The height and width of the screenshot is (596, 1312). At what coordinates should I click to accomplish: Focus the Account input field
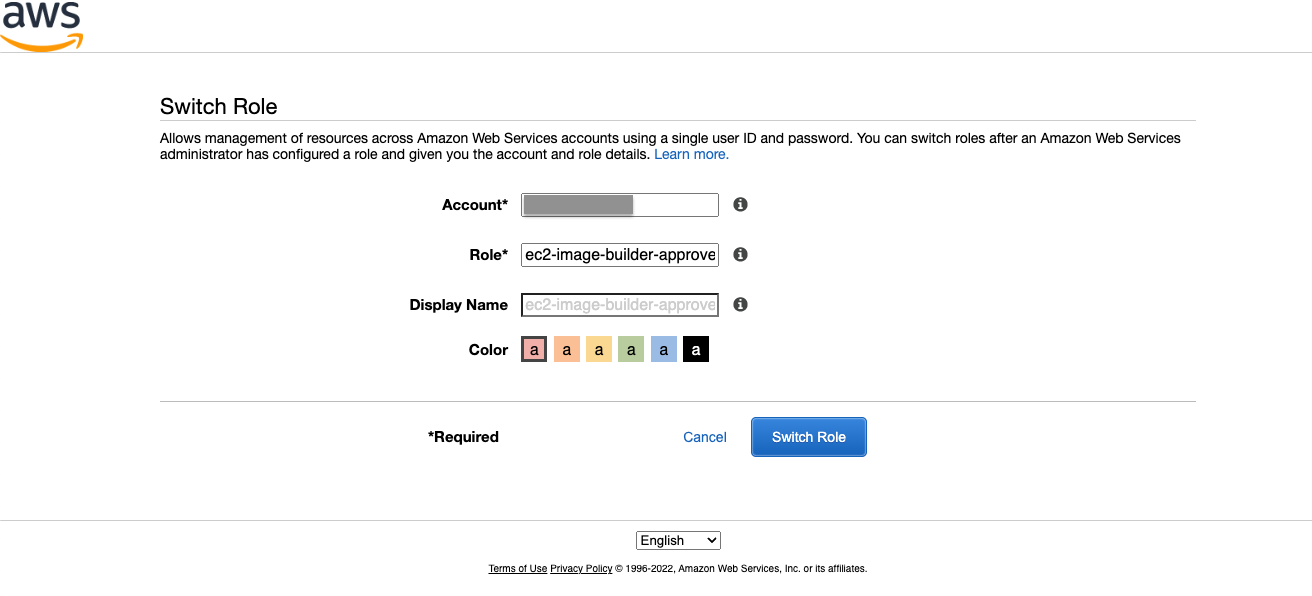click(620, 205)
